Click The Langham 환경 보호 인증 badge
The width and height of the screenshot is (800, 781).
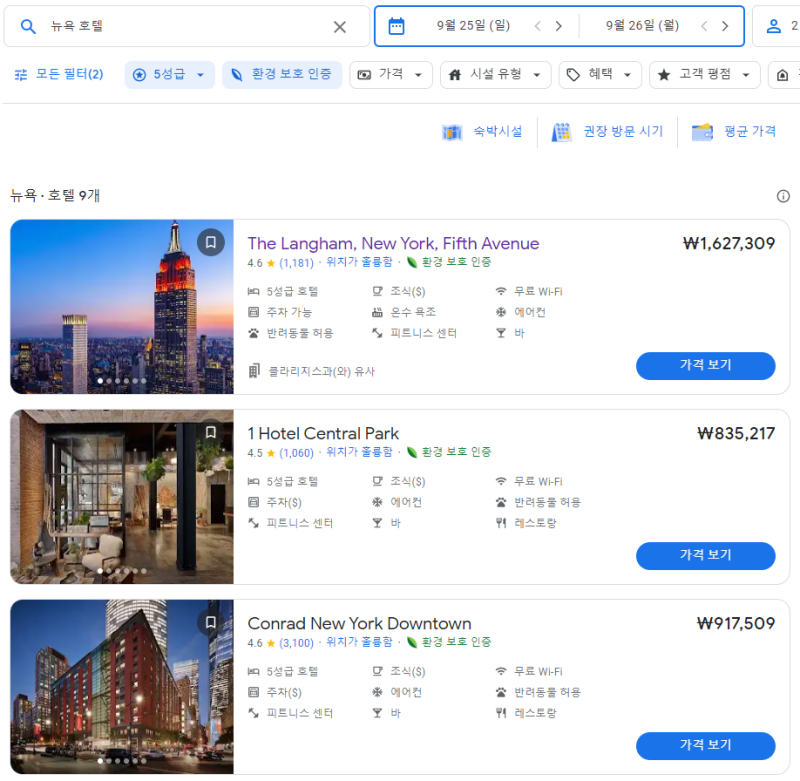(x=449, y=262)
